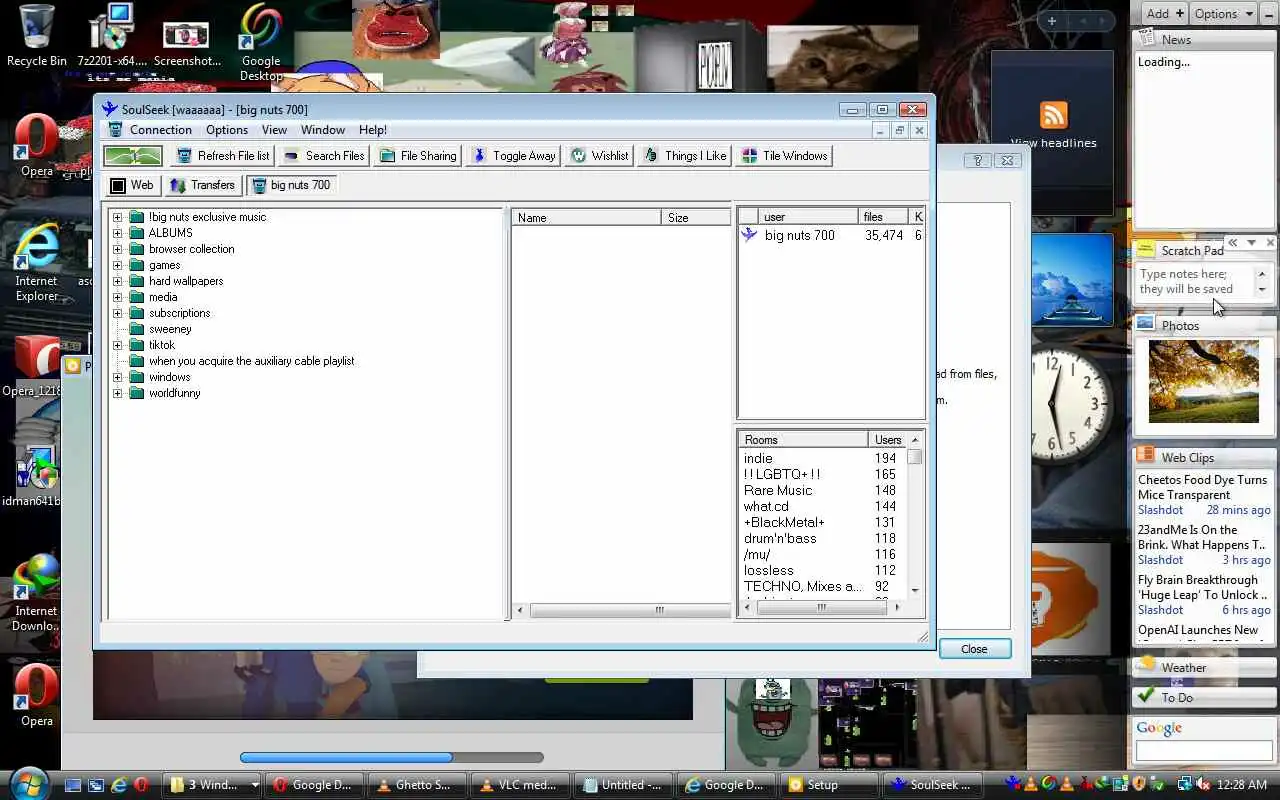Open the Window menu
The width and height of the screenshot is (1280, 800).
click(x=323, y=130)
